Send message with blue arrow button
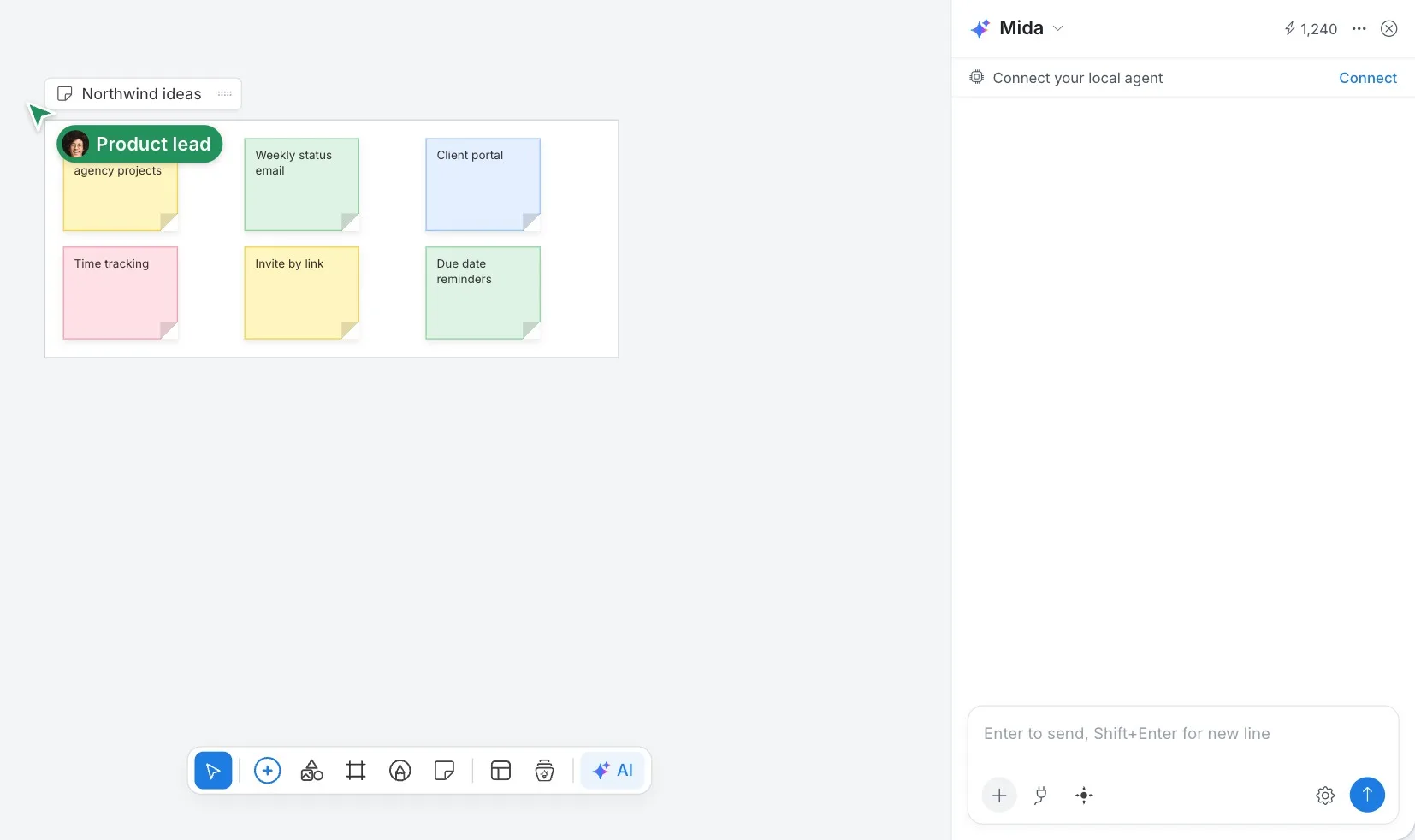Screen dimensions: 1415x840 tap(1367, 795)
